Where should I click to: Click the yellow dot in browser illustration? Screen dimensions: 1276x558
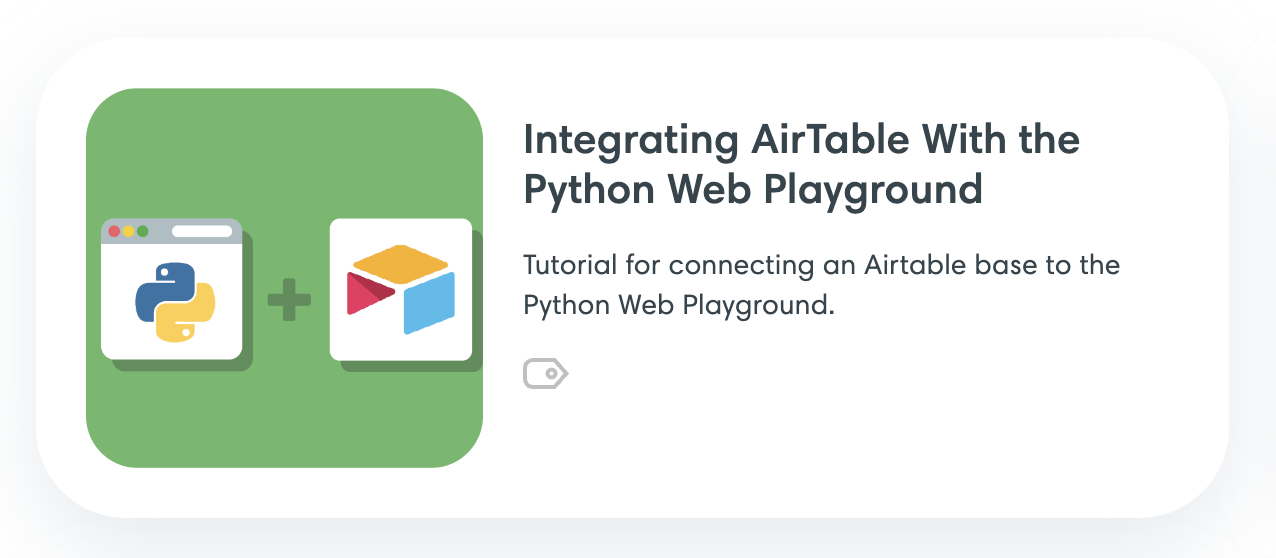tap(128, 231)
